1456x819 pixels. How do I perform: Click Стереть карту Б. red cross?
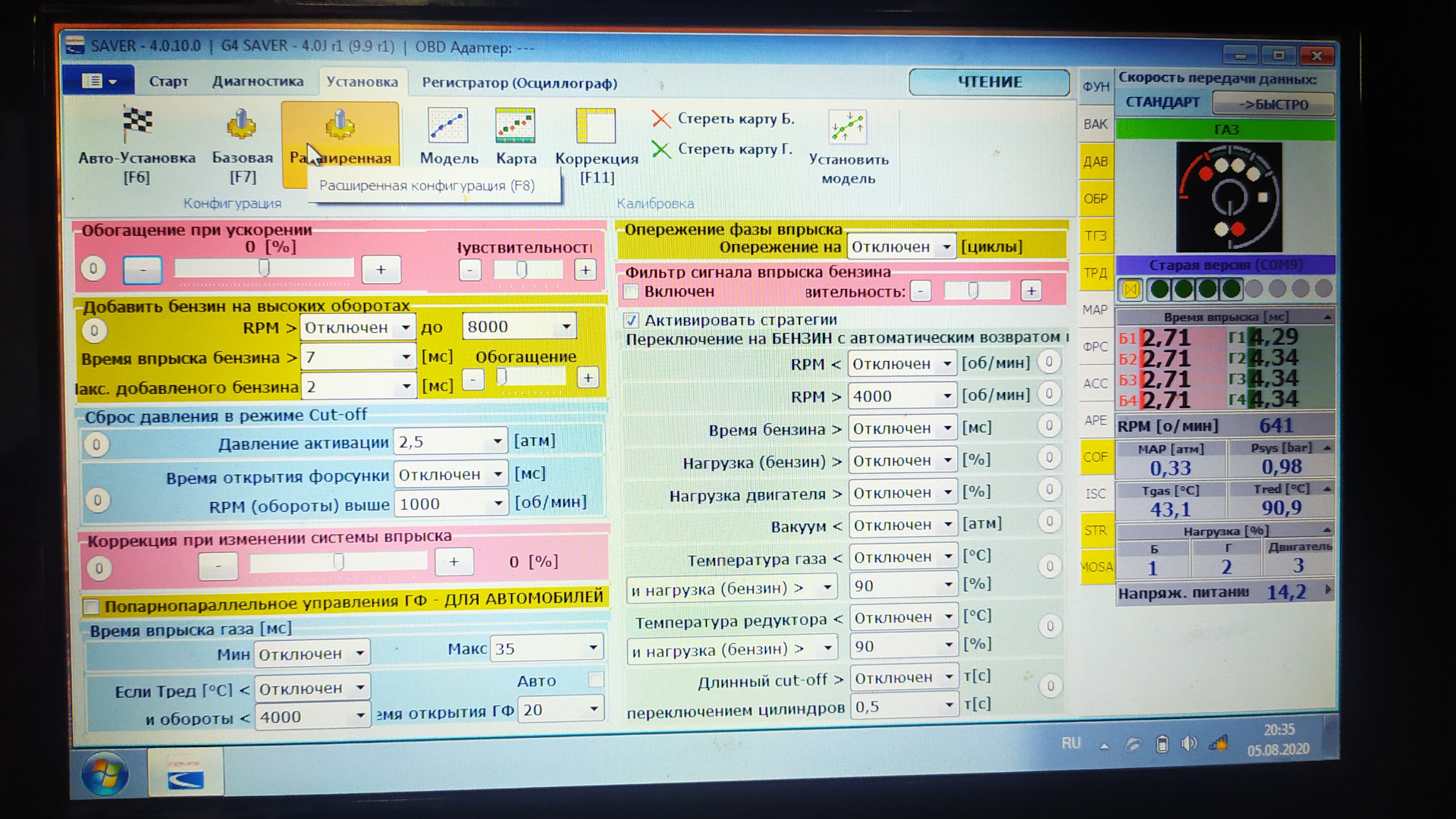661,120
